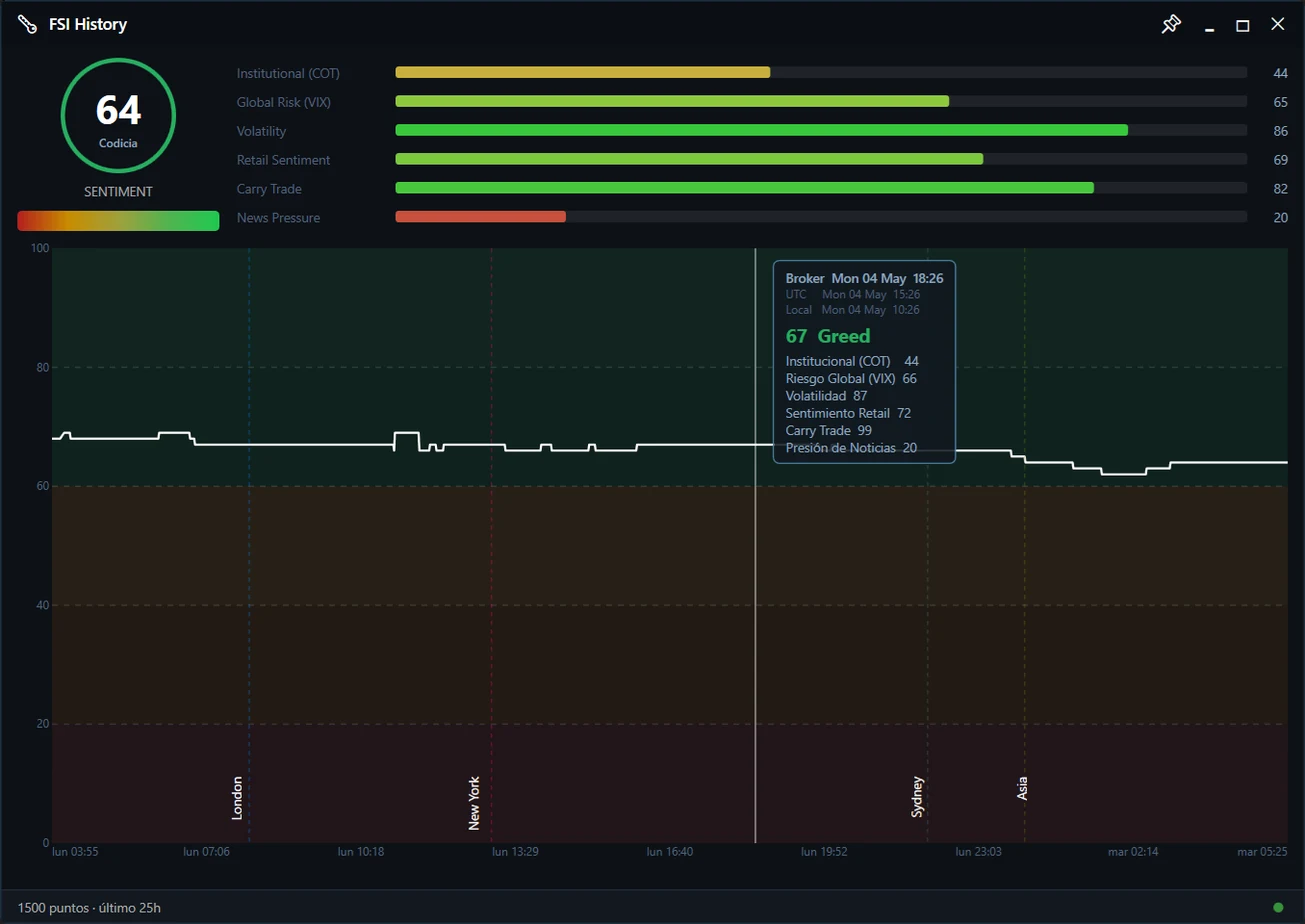Select the Sydney session marker
This screenshot has height=924, width=1305.
[918, 797]
